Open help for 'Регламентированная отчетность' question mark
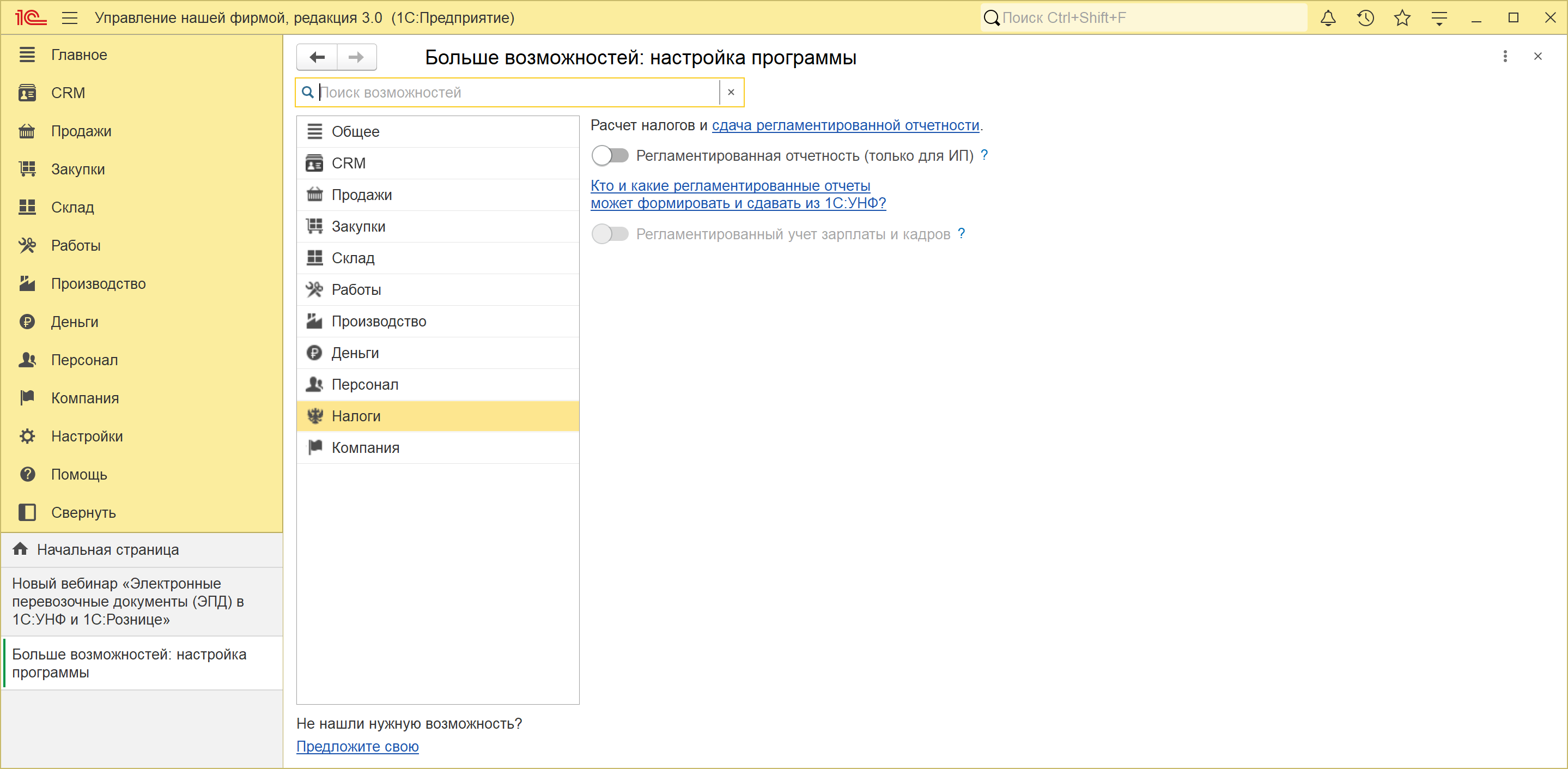This screenshot has height=769, width=1568. (984, 156)
